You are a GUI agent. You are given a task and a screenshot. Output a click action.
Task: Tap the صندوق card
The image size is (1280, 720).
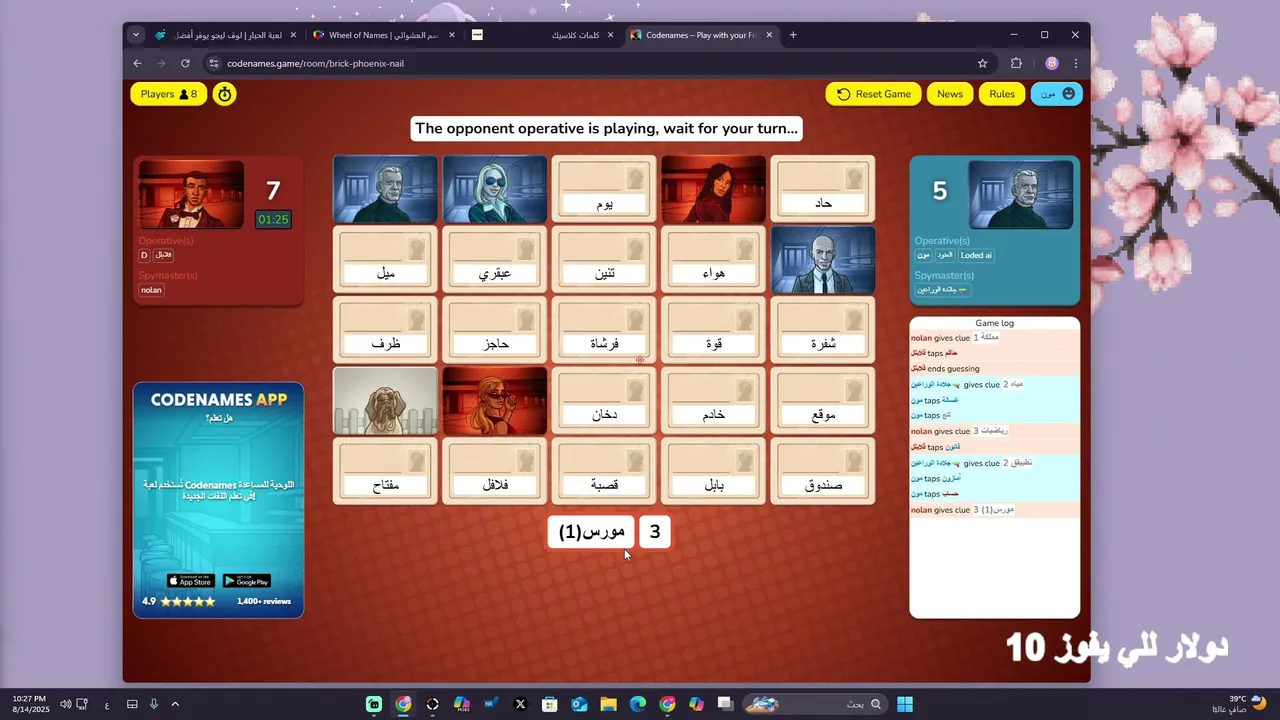click(x=823, y=471)
